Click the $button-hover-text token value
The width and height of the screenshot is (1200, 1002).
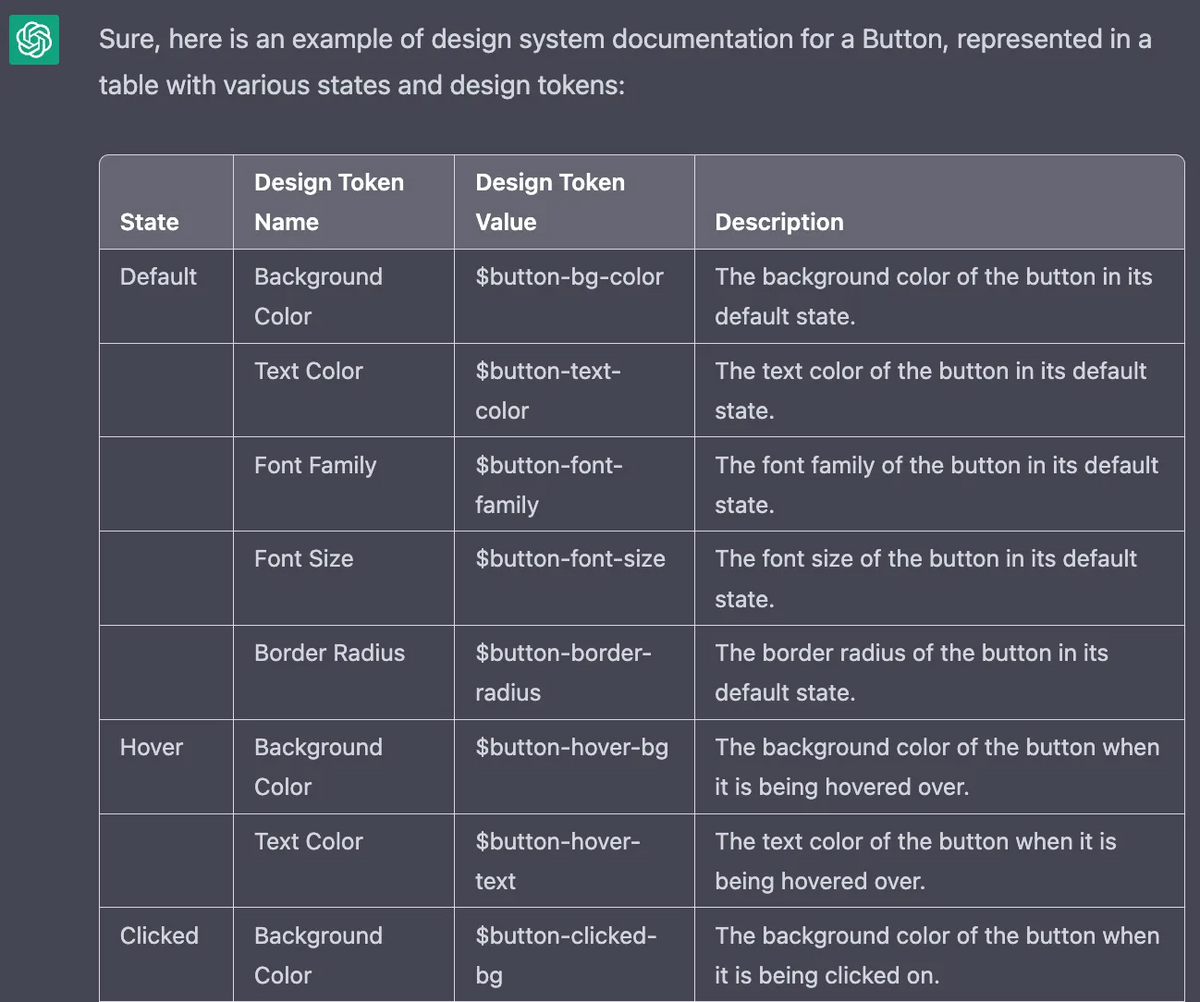pos(558,861)
